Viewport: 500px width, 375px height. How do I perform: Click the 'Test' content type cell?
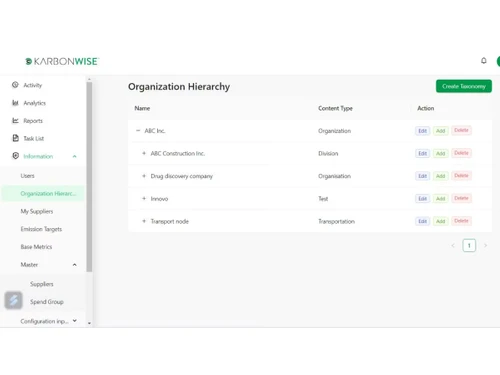(323, 199)
